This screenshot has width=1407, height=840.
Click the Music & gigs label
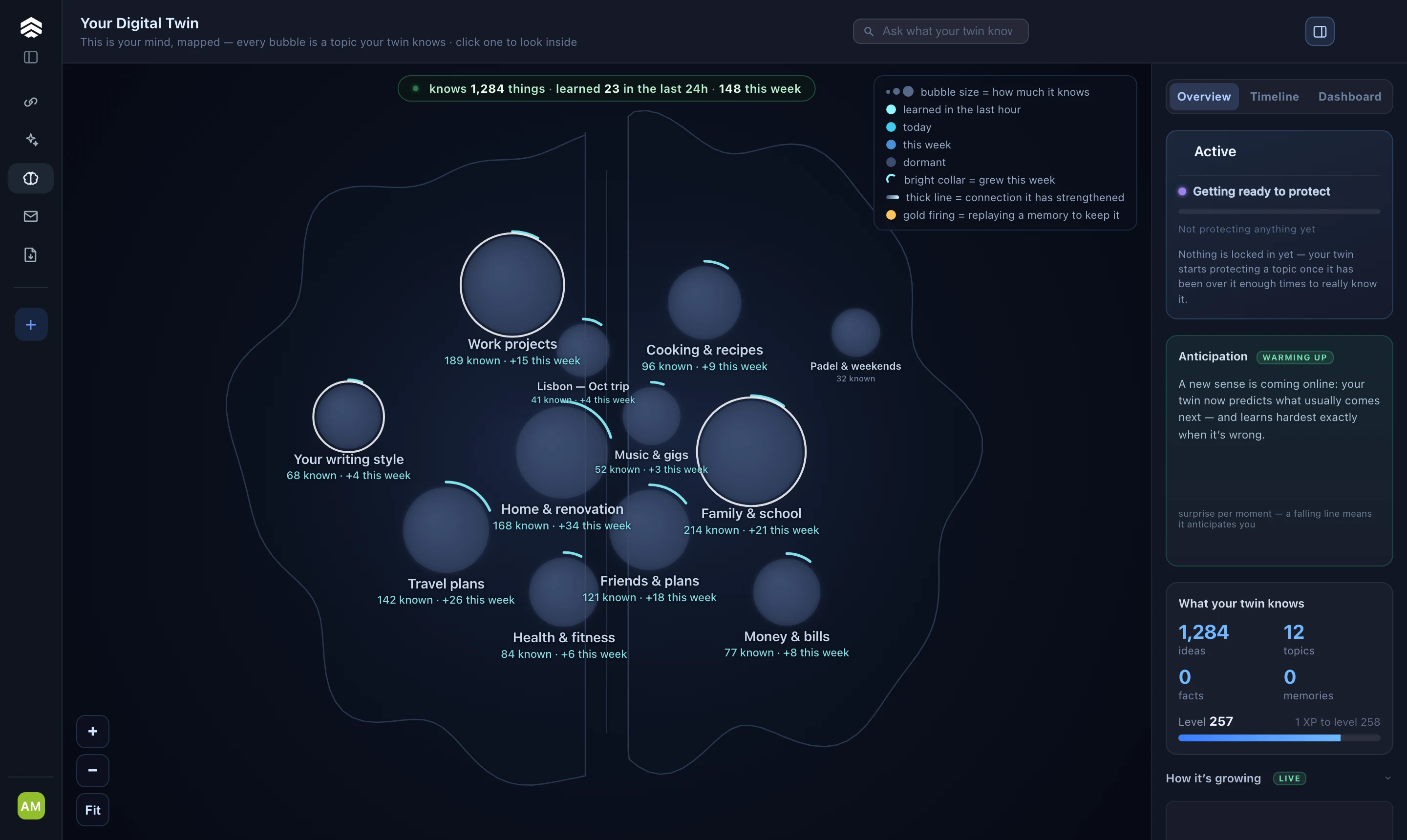[651, 455]
